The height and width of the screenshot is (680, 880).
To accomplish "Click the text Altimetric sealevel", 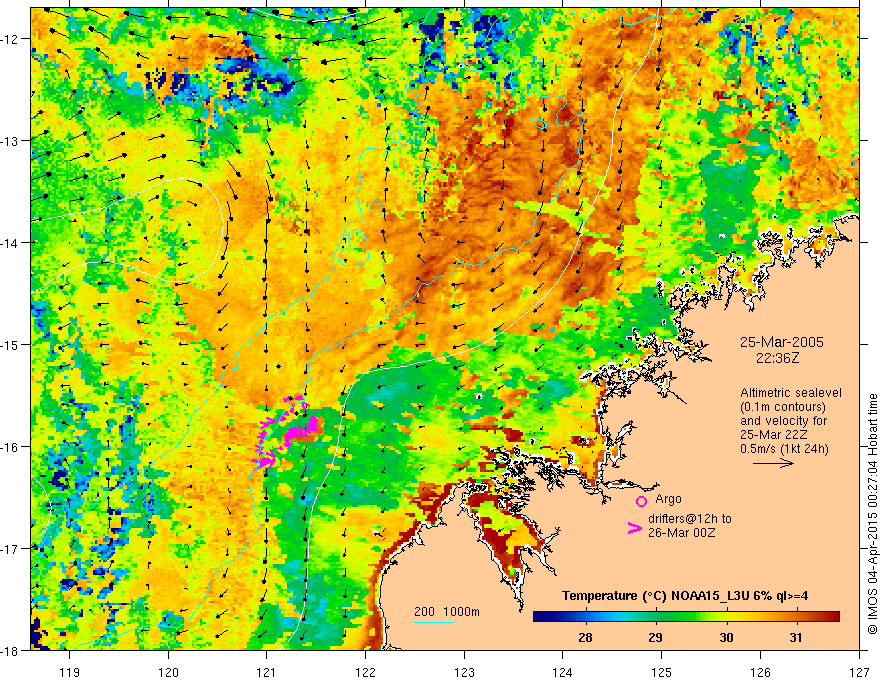I will click(791, 393).
